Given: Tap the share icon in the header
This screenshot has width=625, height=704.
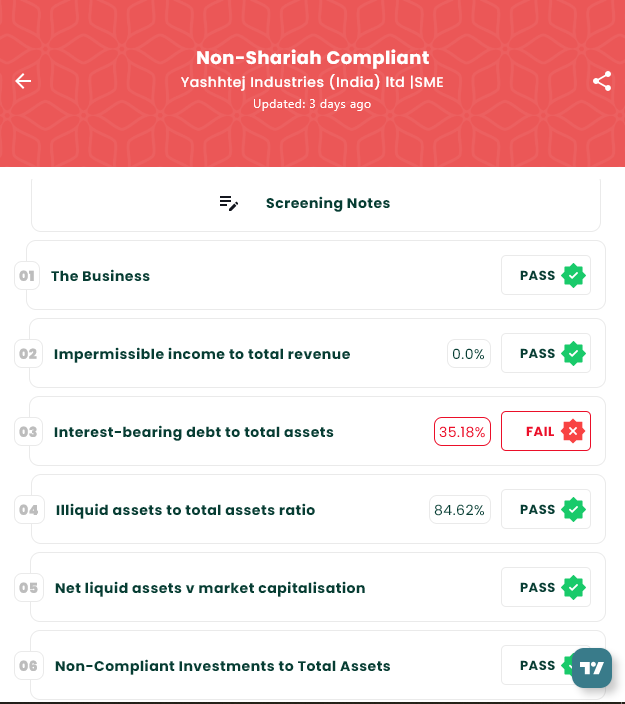Looking at the screenshot, I should coord(602,81).
